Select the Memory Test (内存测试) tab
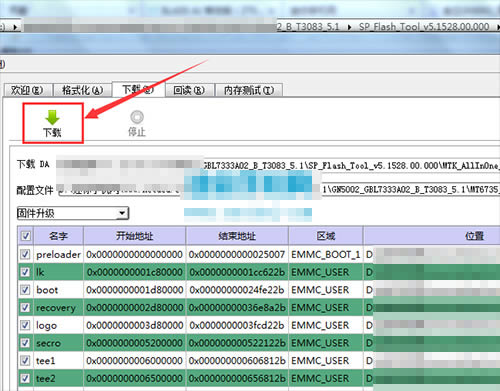The image size is (500, 391). tap(249, 90)
